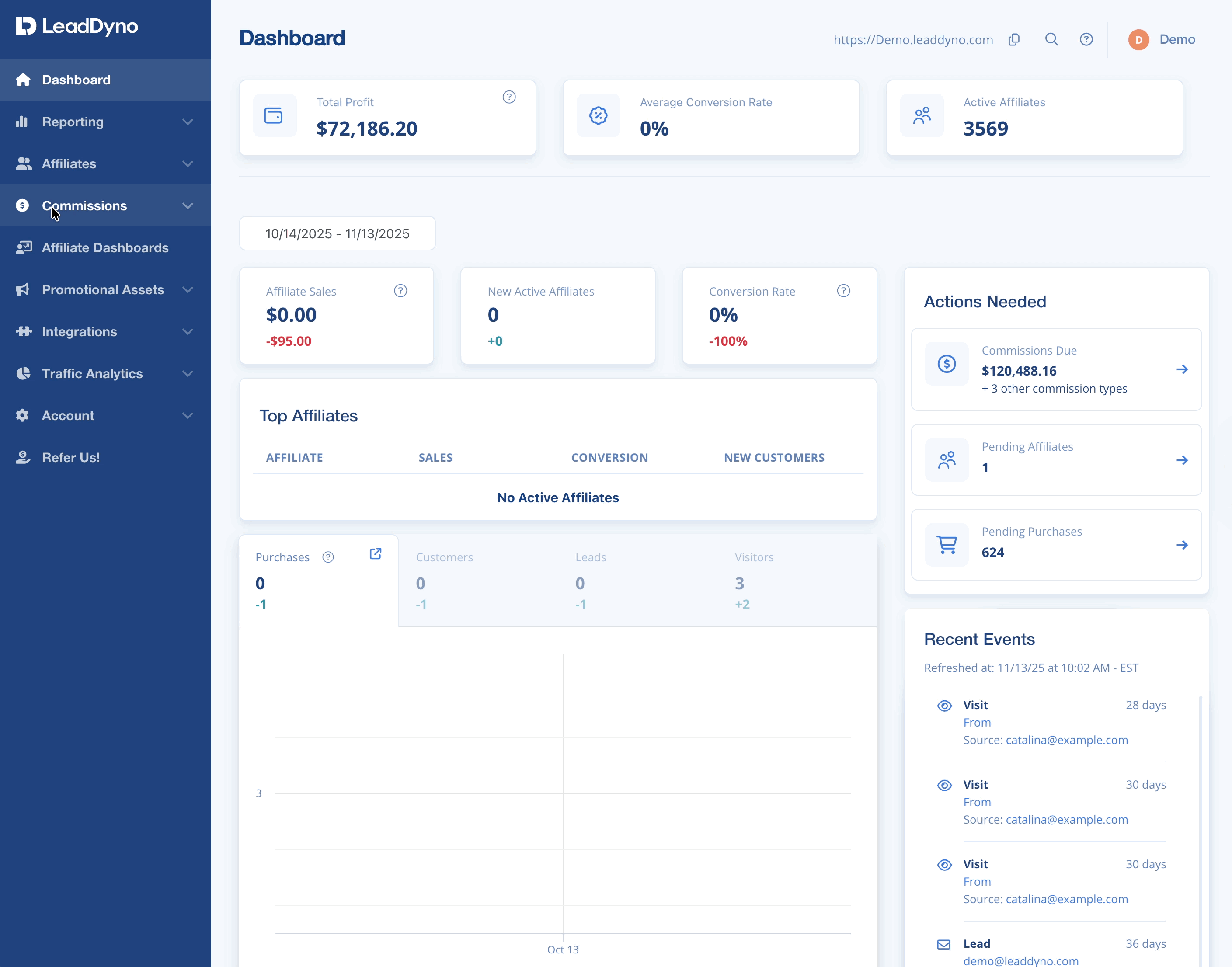This screenshot has width=1232, height=967.
Task: Click the https://Demo.leaddyno.com link
Action: [x=913, y=40]
